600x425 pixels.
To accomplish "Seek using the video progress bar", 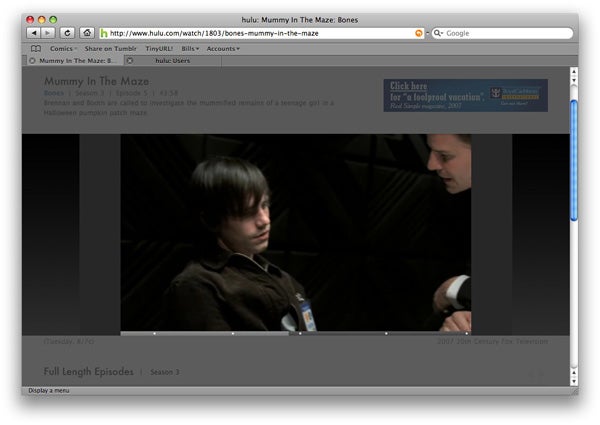I will pos(296,333).
